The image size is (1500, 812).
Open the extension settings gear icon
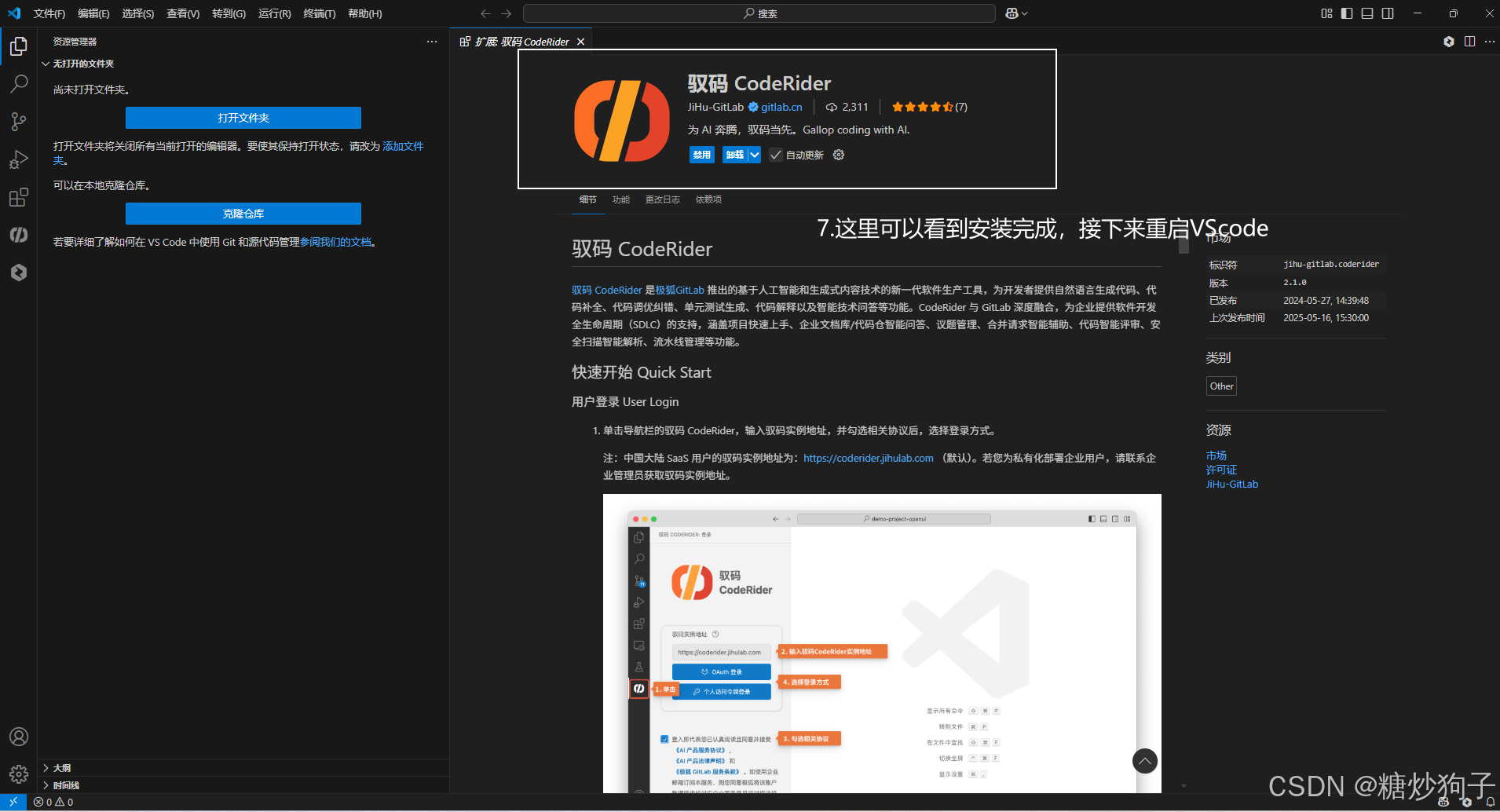pyautogui.click(x=839, y=155)
